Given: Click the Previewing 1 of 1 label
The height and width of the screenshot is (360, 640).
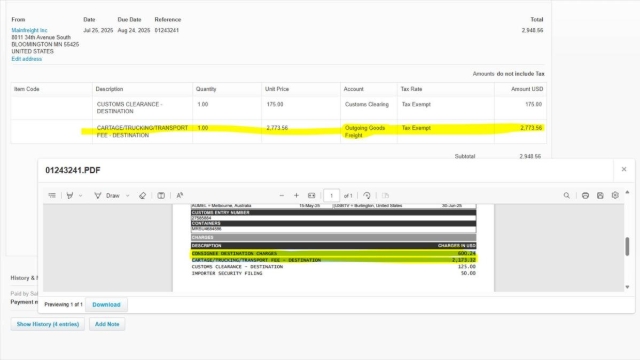Looking at the screenshot, I should click(63, 304).
